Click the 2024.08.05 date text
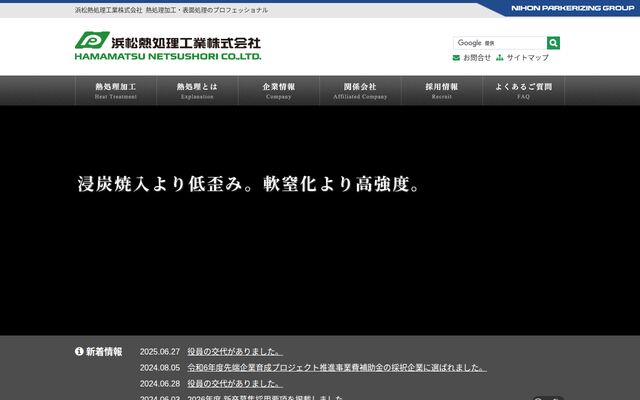The height and width of the screenshot is (400, 640). [160, 368]
